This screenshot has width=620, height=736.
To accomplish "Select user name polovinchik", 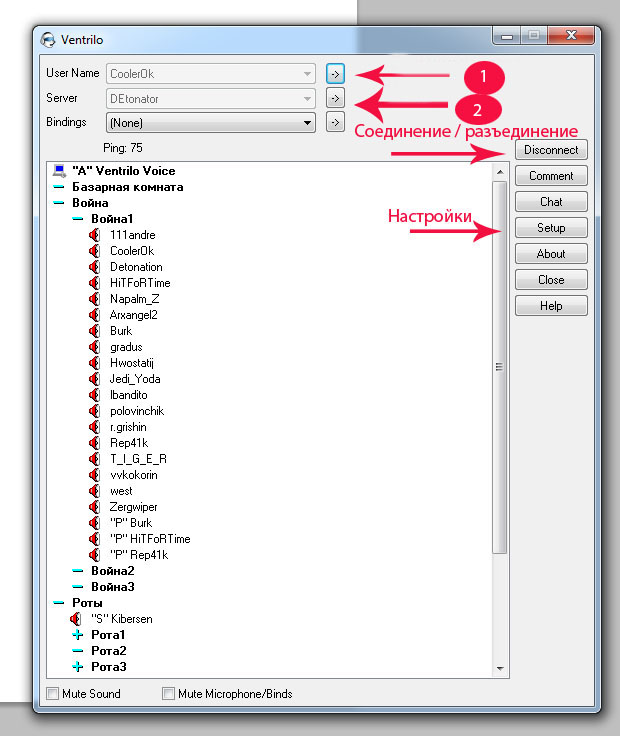I will point(137,411).
